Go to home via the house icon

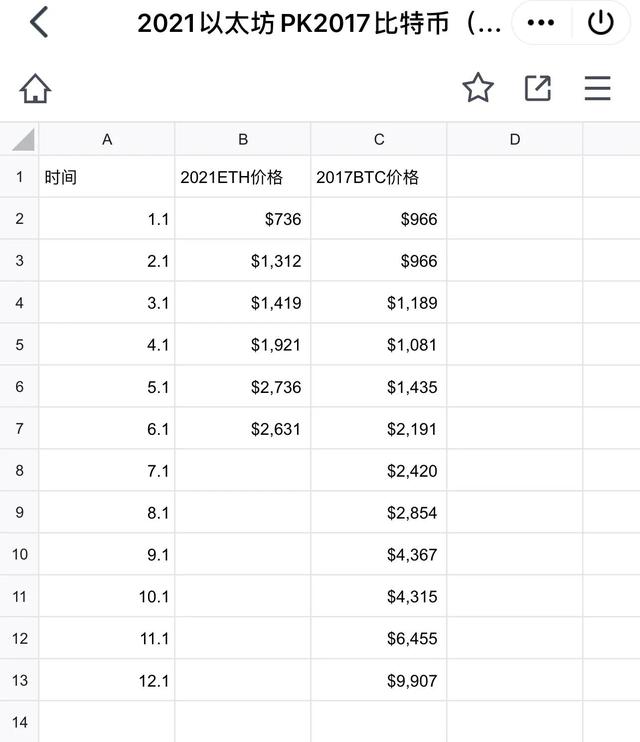[x=35, y=88]
